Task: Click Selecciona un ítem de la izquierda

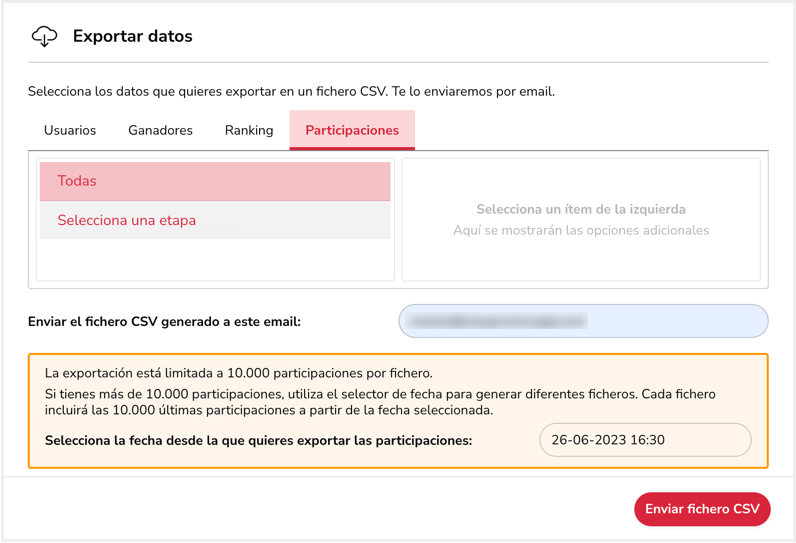Action: (x=581, y=210)
